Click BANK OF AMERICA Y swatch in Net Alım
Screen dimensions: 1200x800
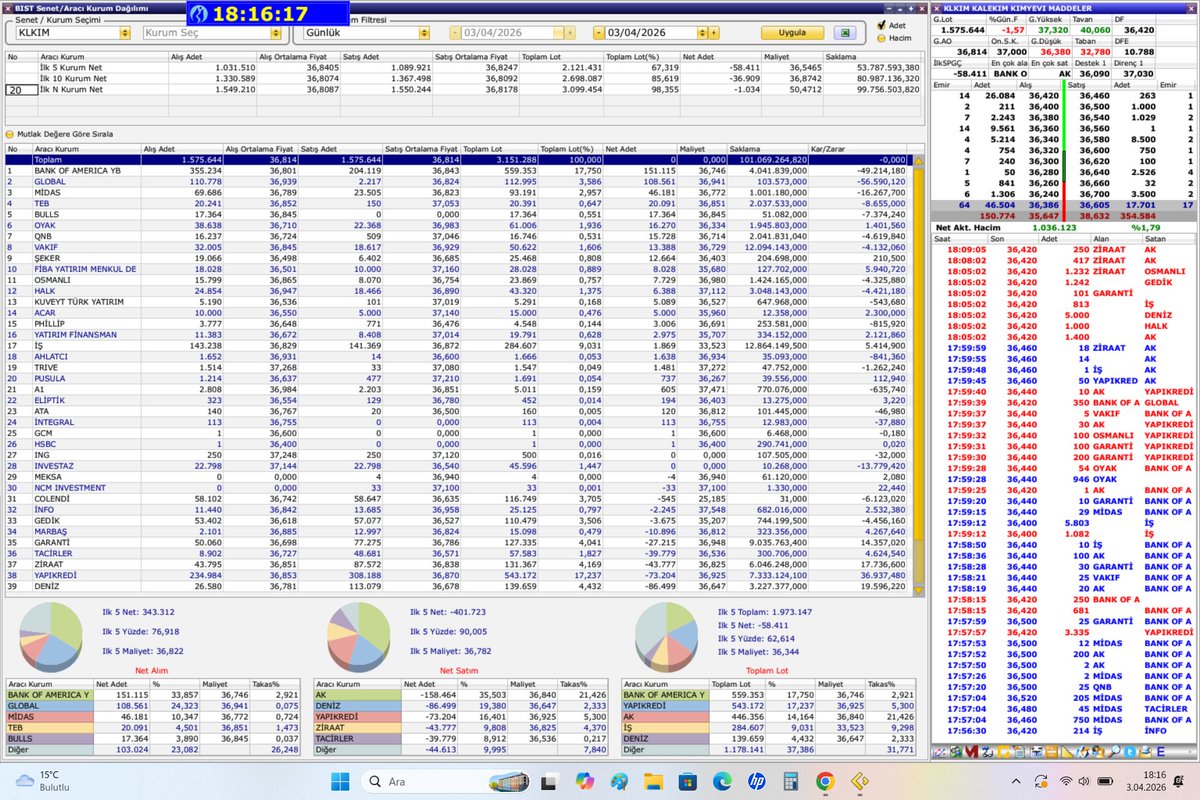48,694
